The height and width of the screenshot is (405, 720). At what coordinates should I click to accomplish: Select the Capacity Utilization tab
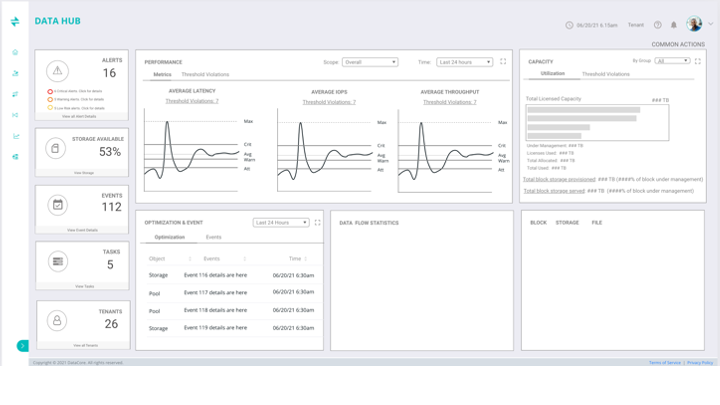(x=553, y=73)
